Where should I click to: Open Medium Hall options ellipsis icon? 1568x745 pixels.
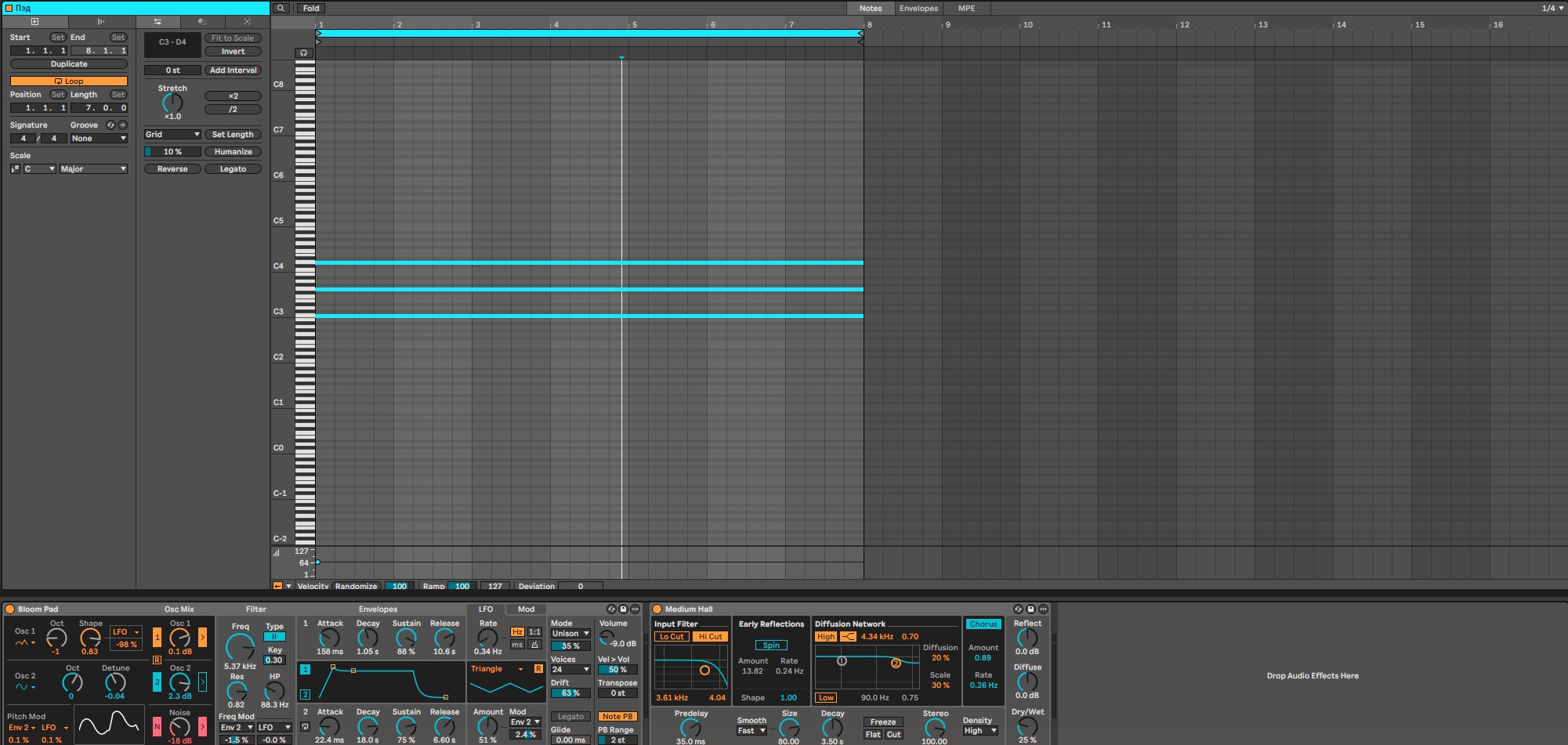click(x=1043, y=609)
